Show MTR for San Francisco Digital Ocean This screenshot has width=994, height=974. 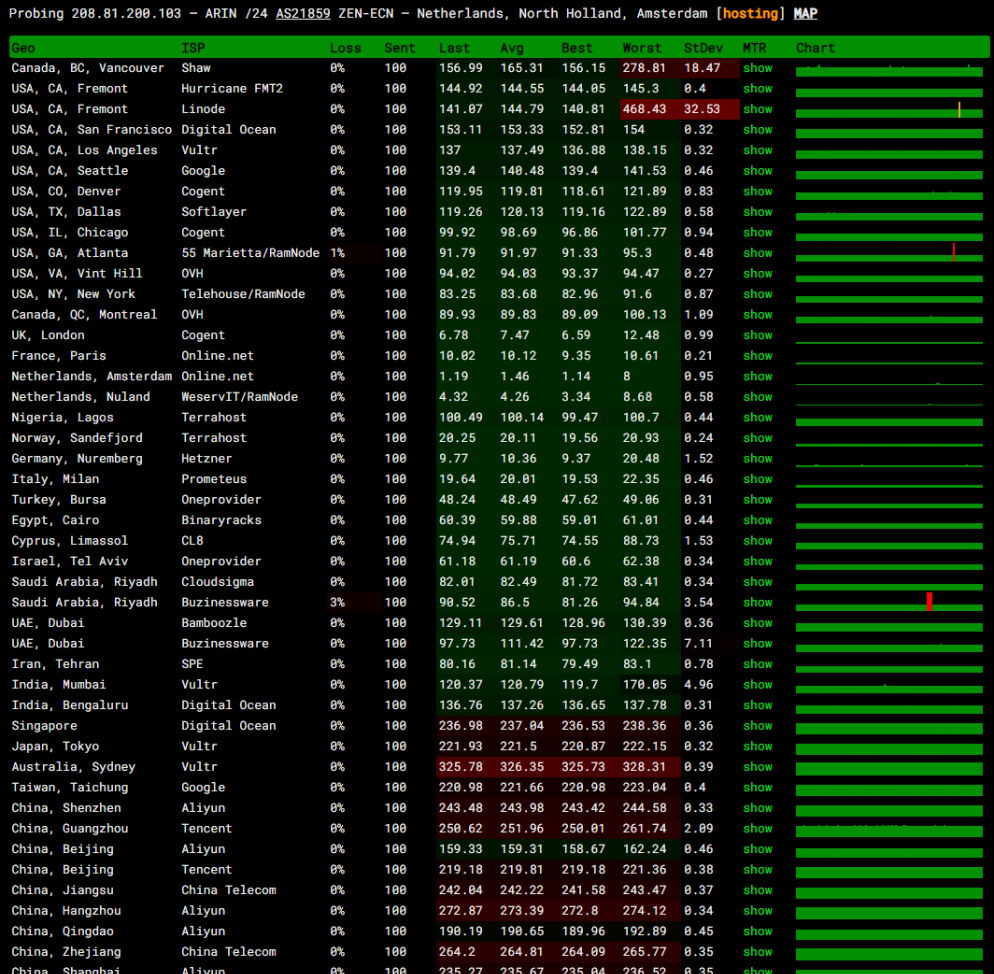(x=758, y=129)
